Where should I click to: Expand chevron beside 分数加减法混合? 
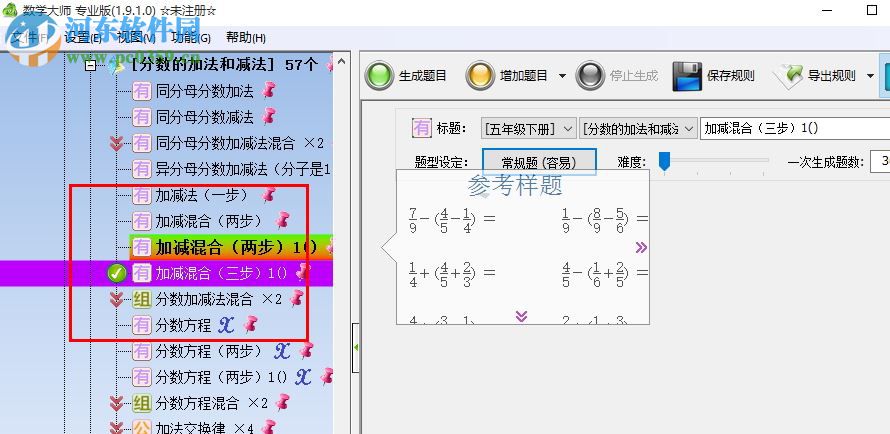click(x=116, y=300)
